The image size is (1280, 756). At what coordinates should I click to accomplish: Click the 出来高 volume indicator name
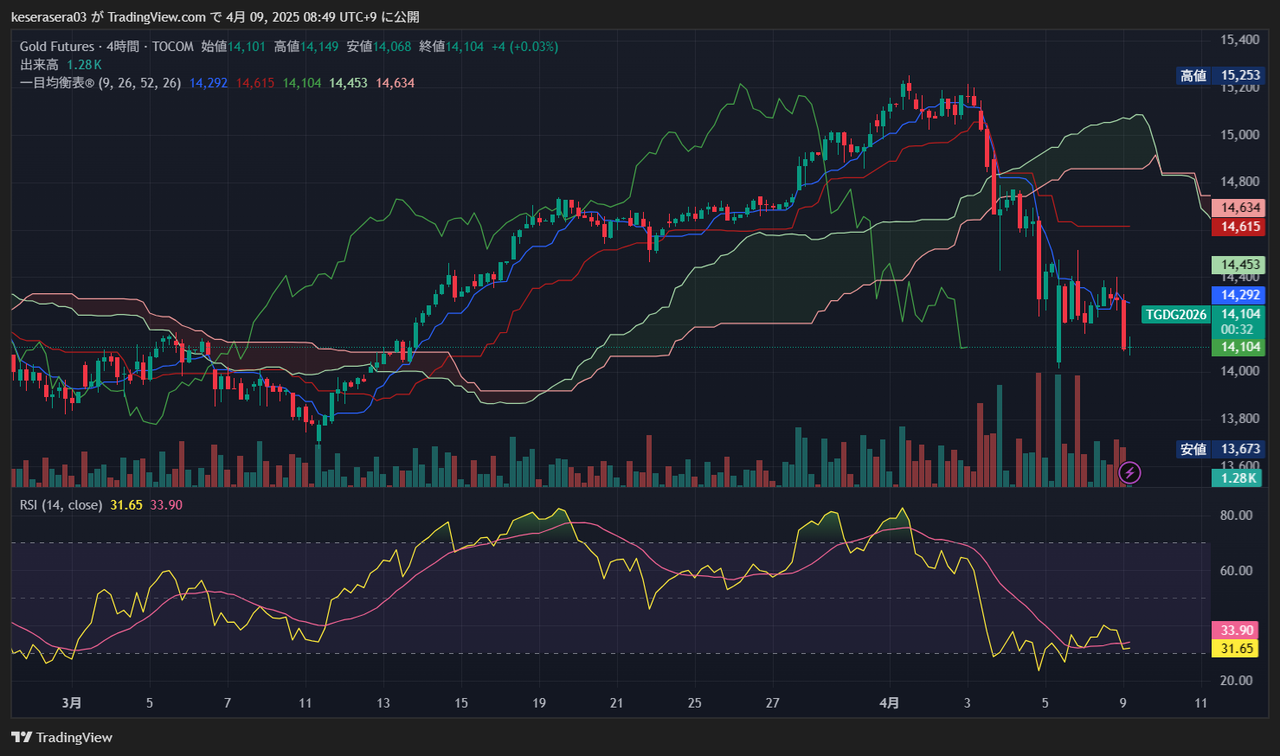tap(40, 65)
